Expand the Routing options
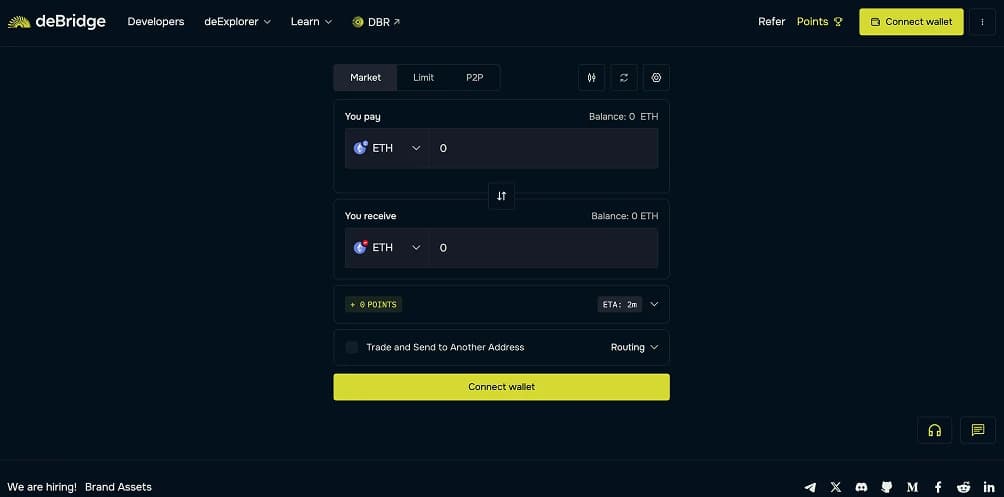The width and height of the screenshot is (1004, 497). pyautogui.click(x=634, y=347)
